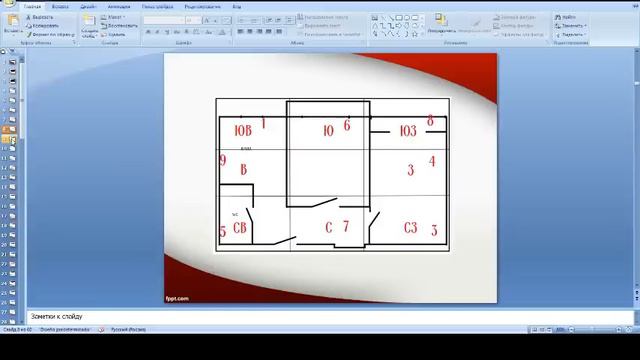Click Эффекты для фигур shape effects
This screenshot has width=640, height=360.
coord(519,35)
